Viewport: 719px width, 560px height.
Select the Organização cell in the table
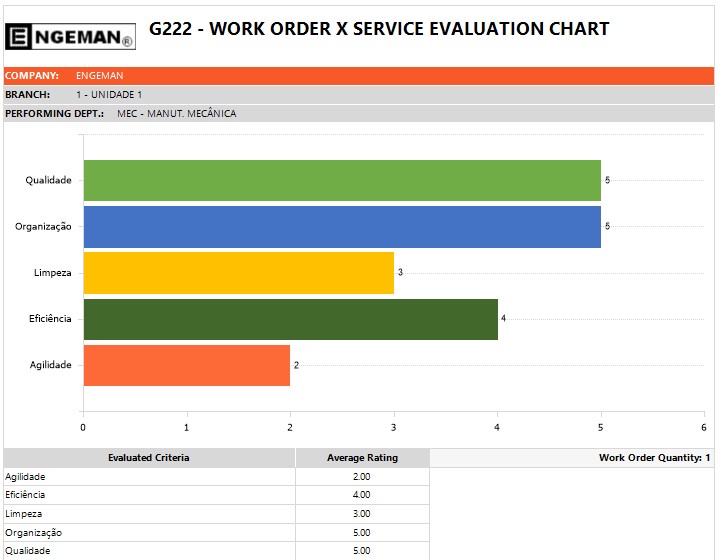[33, 533]
